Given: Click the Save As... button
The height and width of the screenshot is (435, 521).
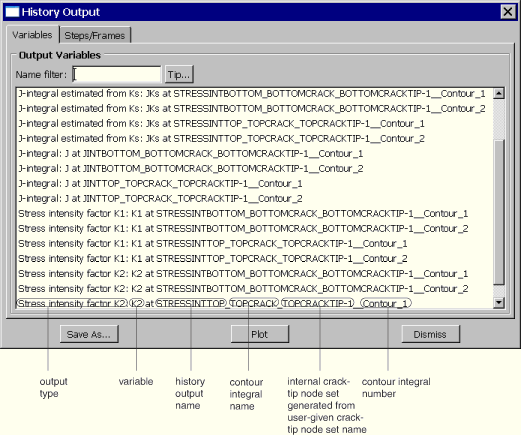Looking at the screenshot, I should [89, 334].
